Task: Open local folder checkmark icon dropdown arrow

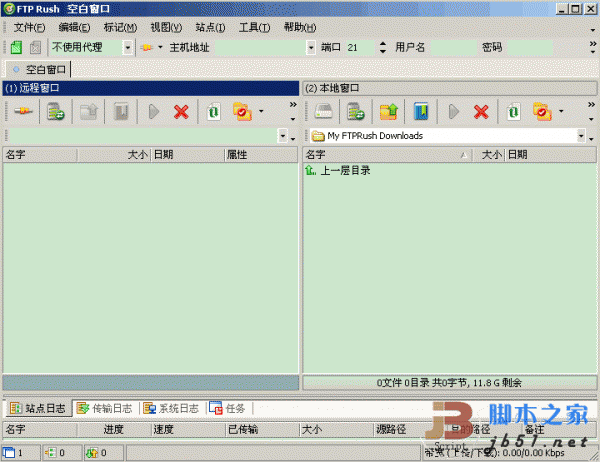Action: pyautogui.click(x=561, y=111)
